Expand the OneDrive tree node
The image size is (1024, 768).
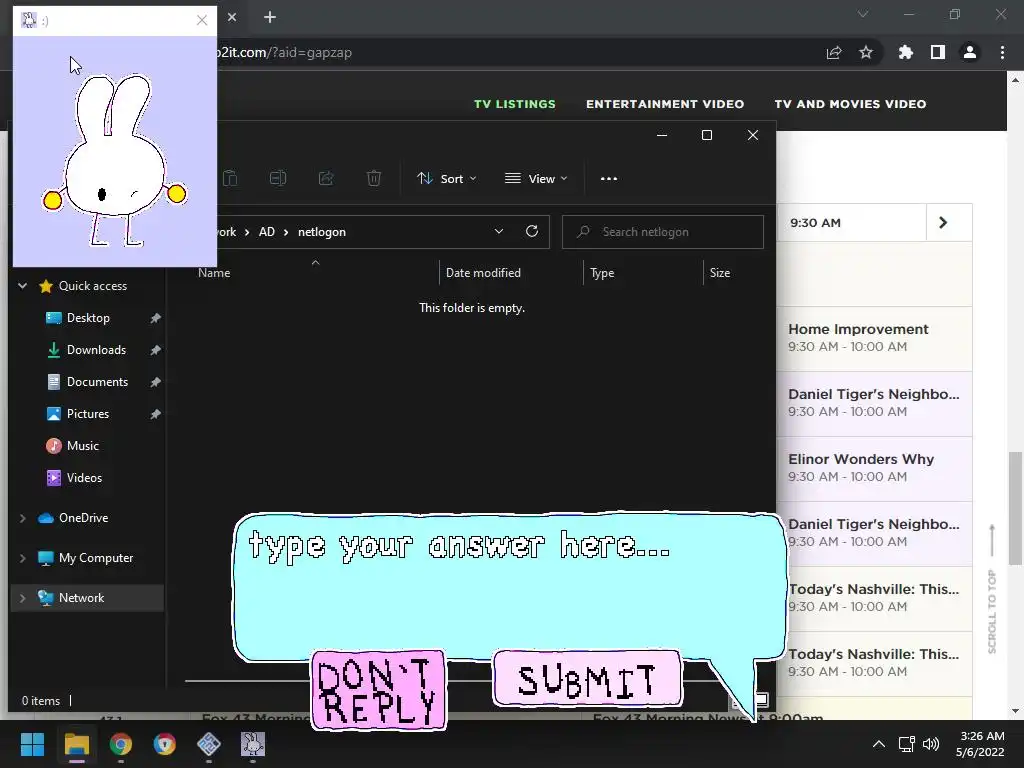[x=23, y=518]
